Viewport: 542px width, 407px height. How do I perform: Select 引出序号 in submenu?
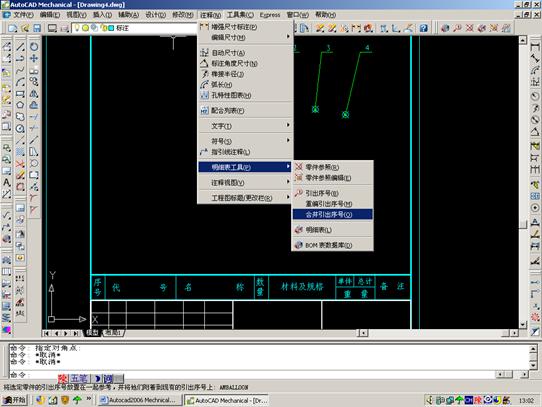[333, 193]
